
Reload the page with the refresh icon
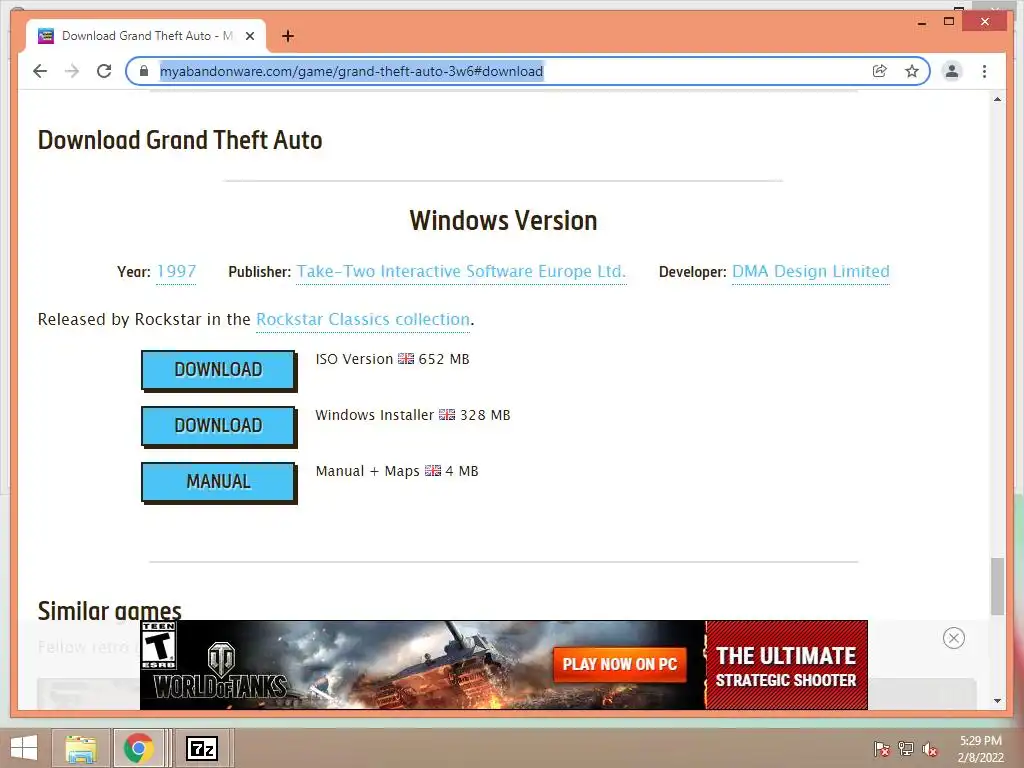pos(104,71)
